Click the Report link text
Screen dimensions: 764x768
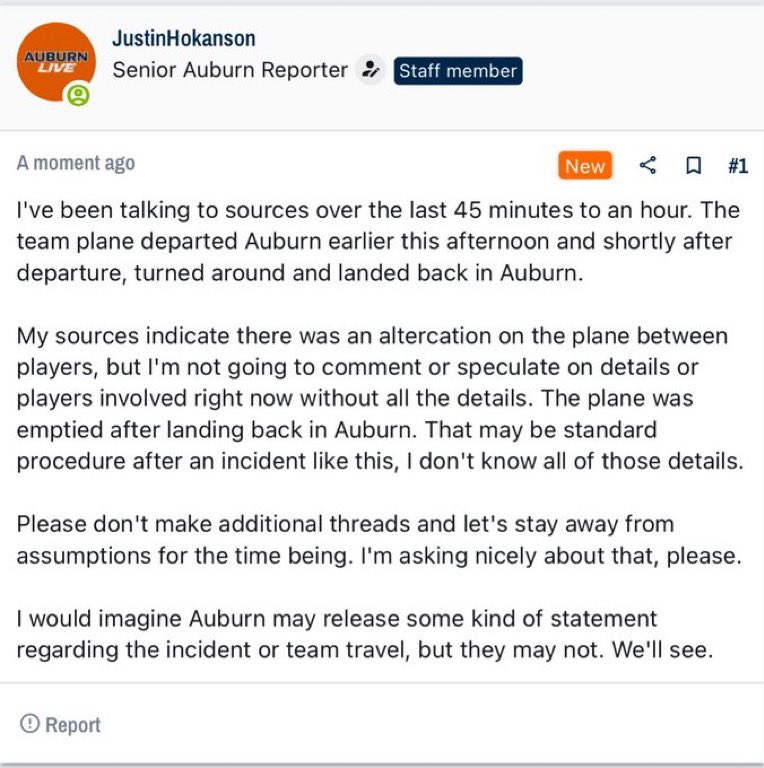point(72,725)
